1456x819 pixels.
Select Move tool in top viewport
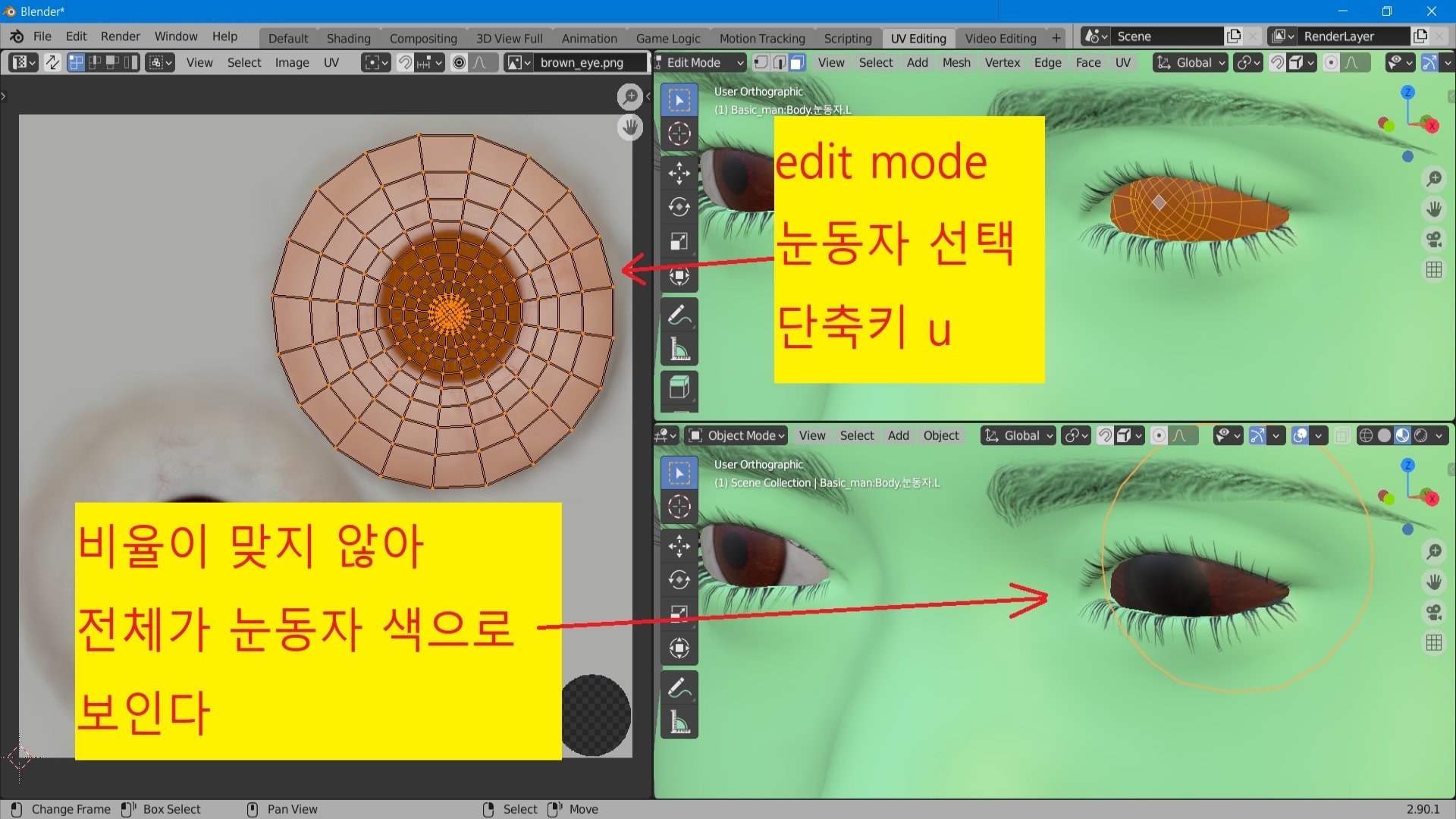click(679, 173)
